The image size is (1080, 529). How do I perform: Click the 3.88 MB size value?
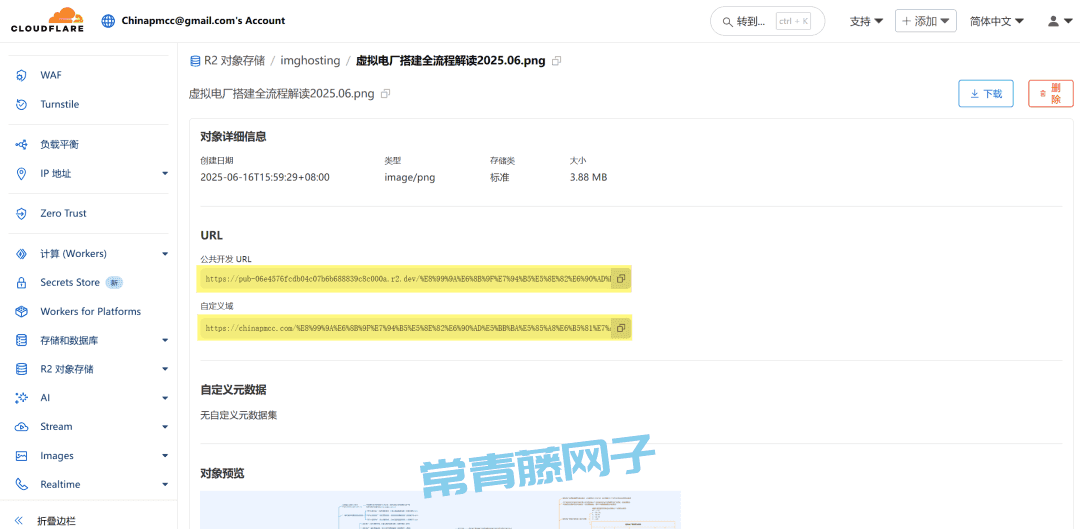tap(588, 177)
